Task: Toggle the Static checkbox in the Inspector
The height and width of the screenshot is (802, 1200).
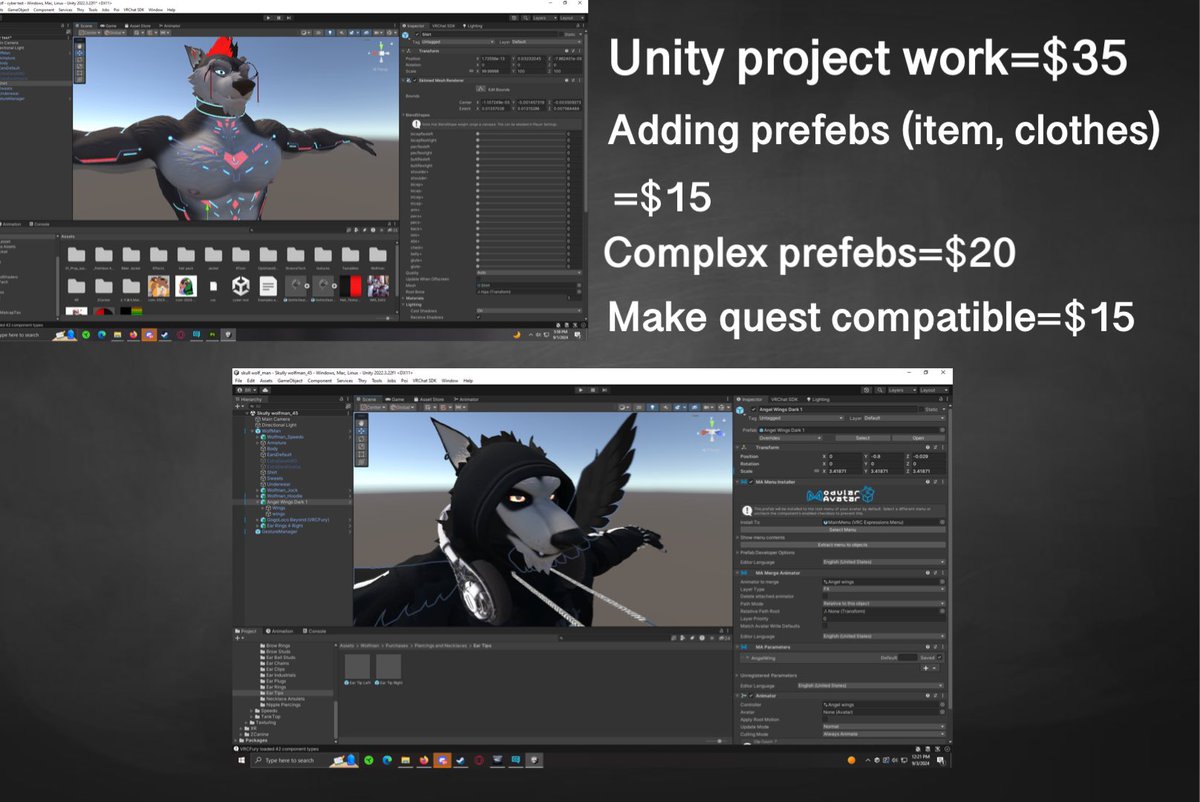Action: (921, 409)
